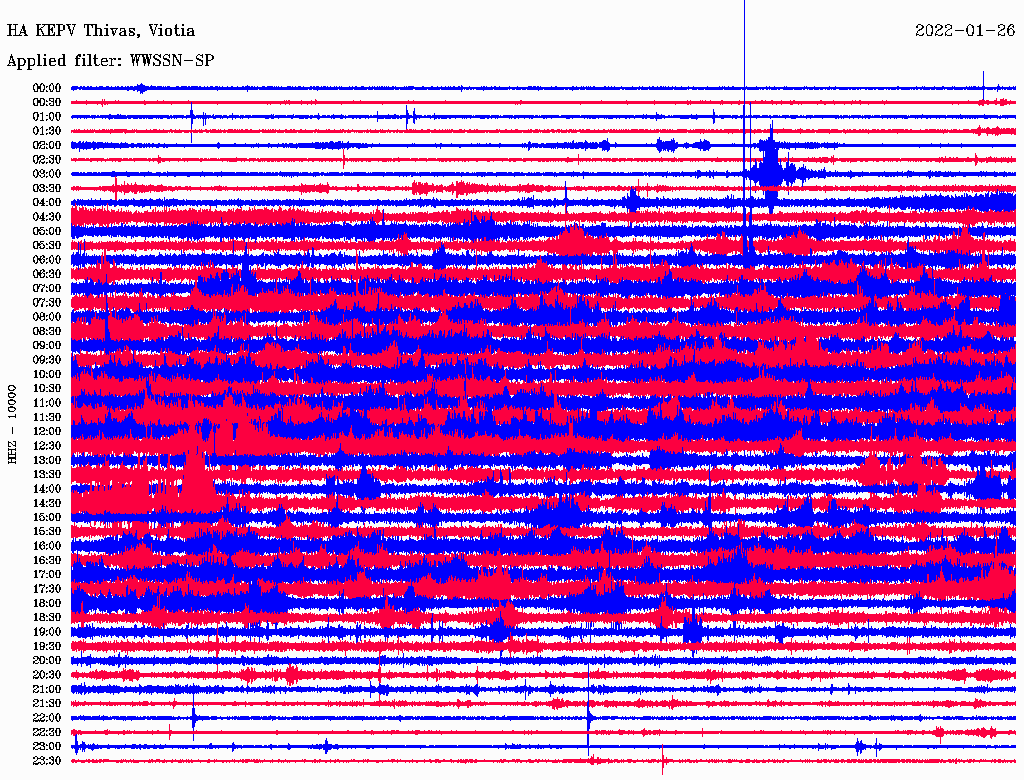Screen dimensions: 1024x780
Task: Click the '11:30' time label
Action: point(47,417)
